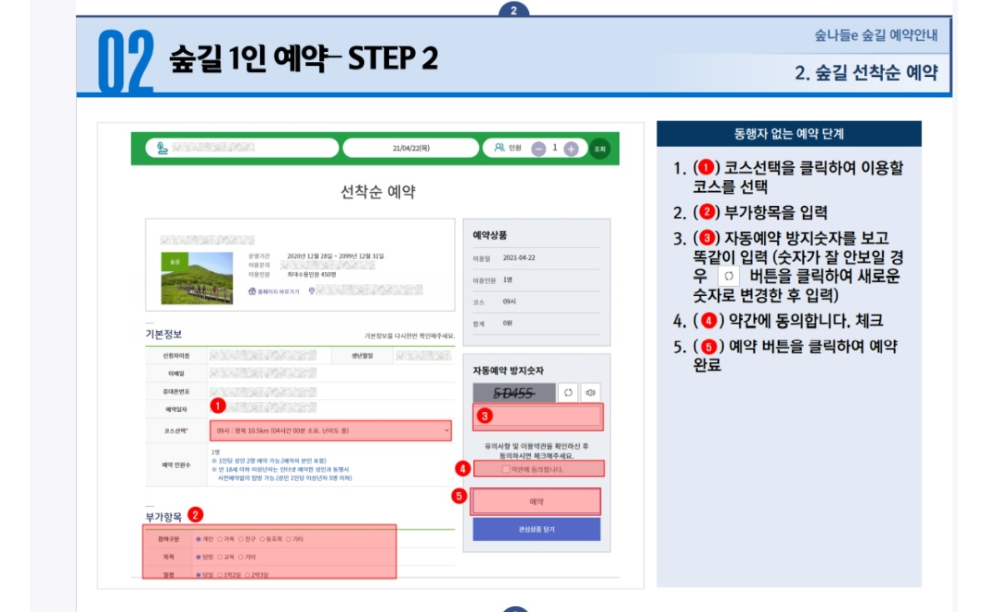The width and height of the screenshot is (988, 612).
Task: Click the 2. 숲길 선착순 예약 subtitle
Action: coord(866,73)
